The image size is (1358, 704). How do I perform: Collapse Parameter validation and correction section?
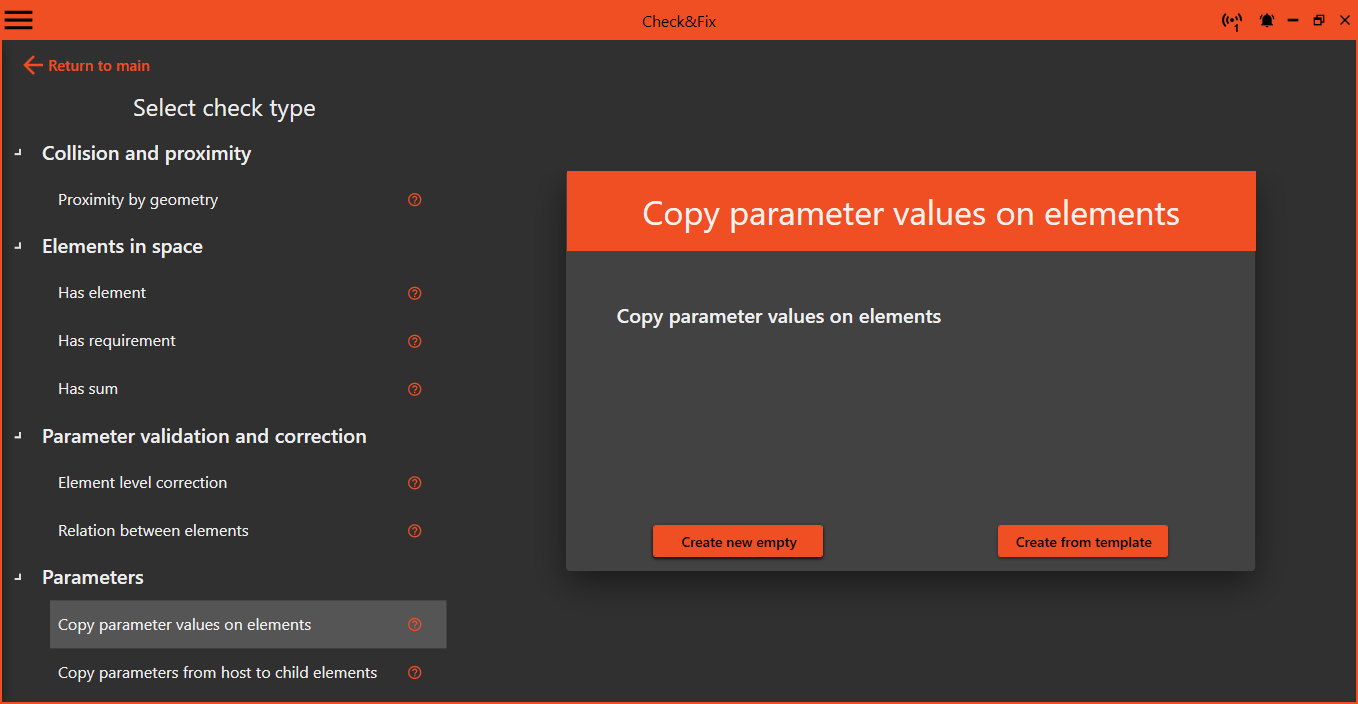18,436
